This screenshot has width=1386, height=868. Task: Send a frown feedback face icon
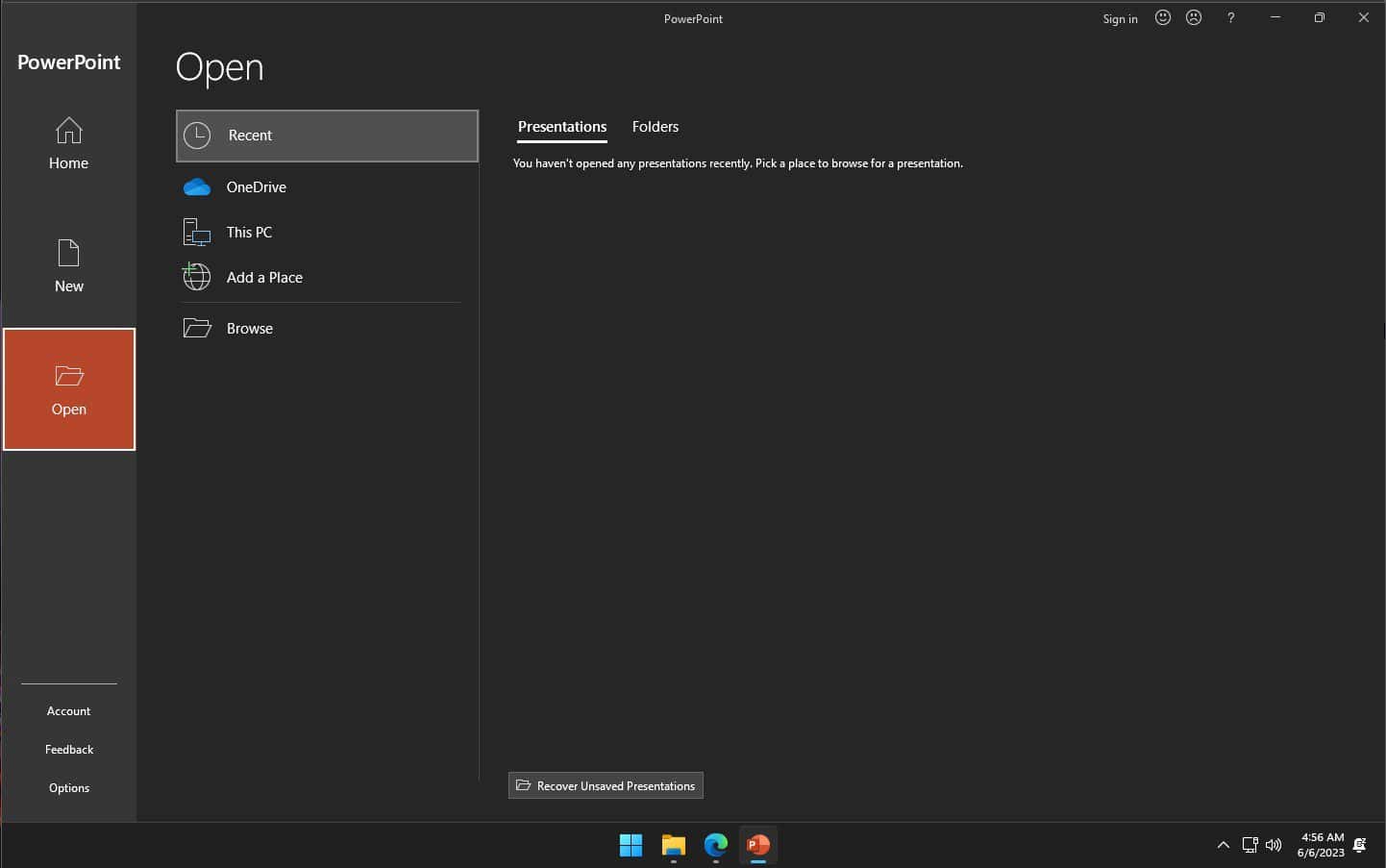1194,17
